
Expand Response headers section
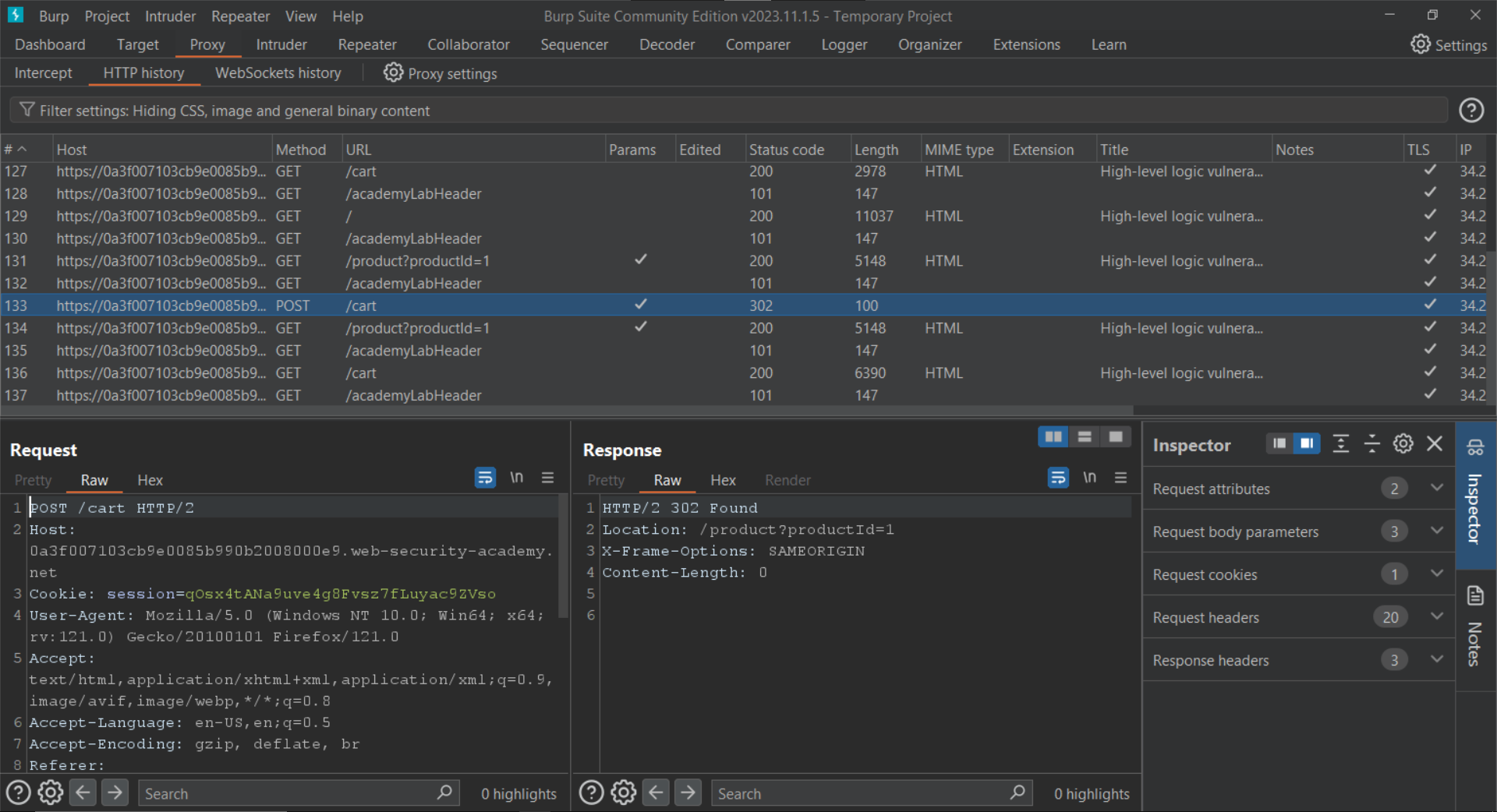pos(1436,660)
